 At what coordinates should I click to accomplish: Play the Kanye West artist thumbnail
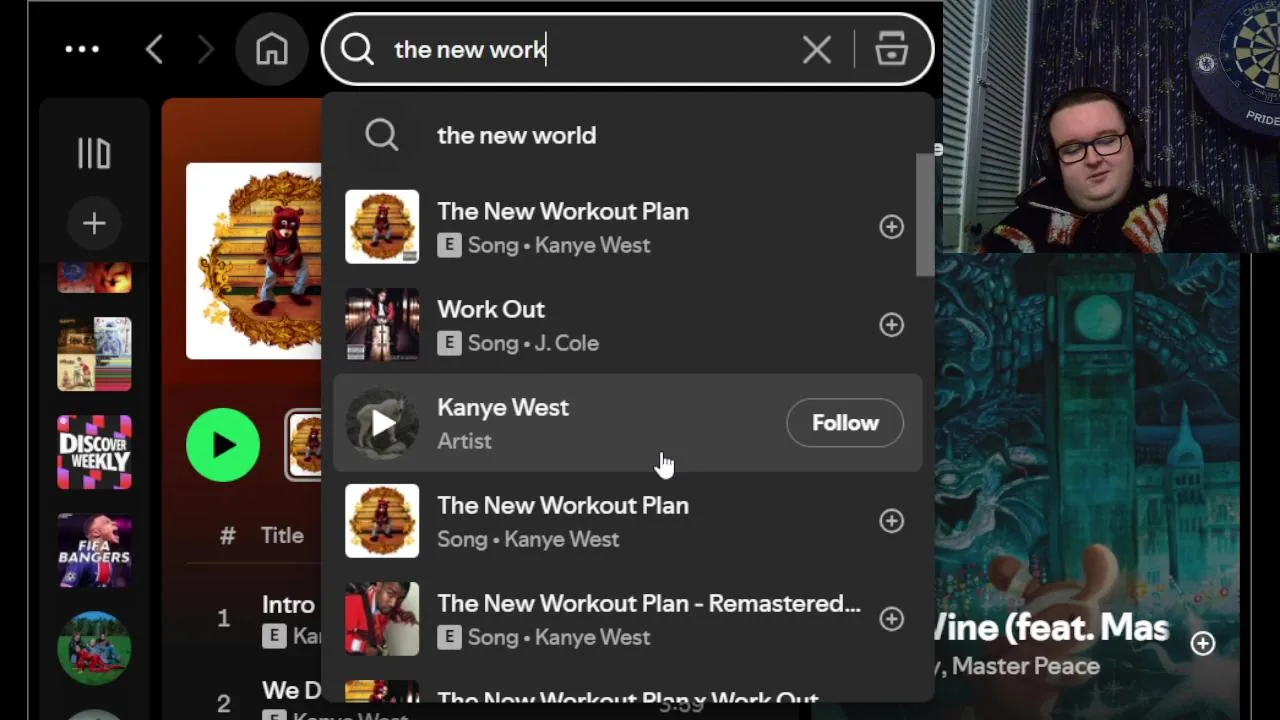tap(382, 423)
